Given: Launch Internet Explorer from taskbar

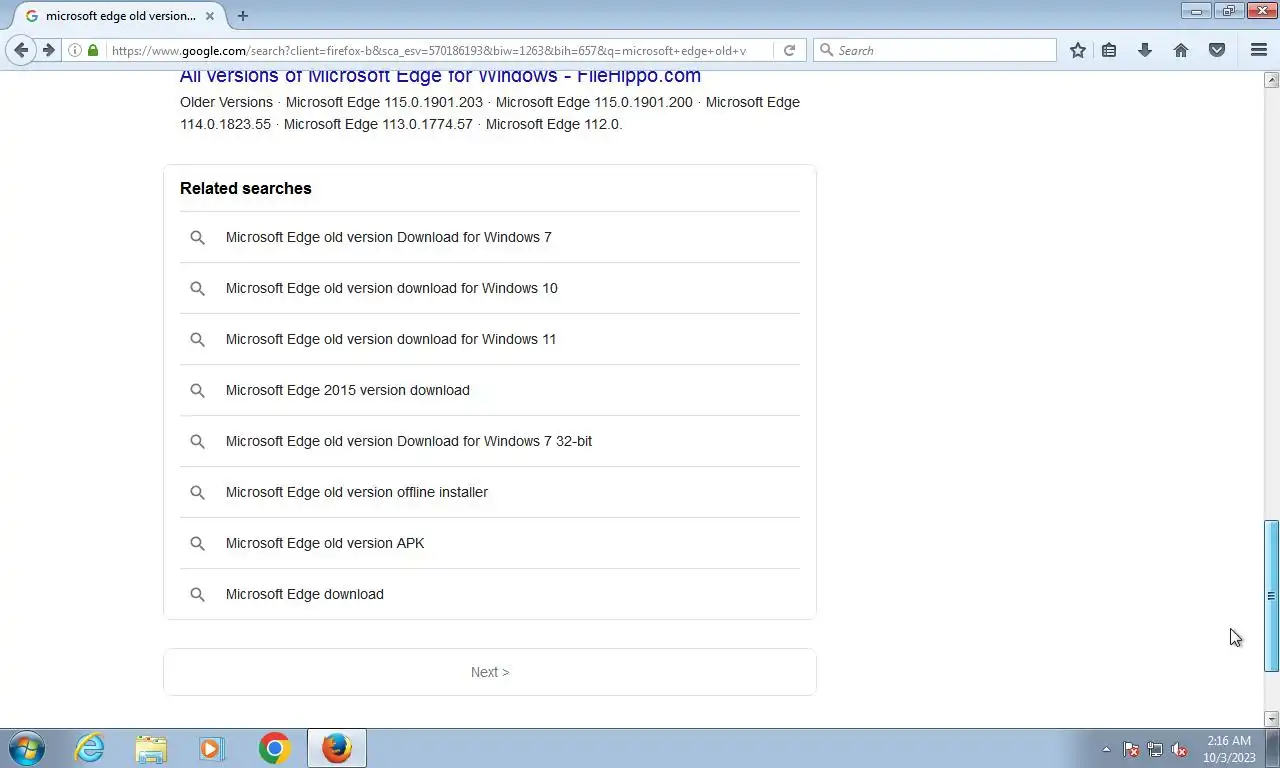Looking at the screenshot, I should 89,748.
